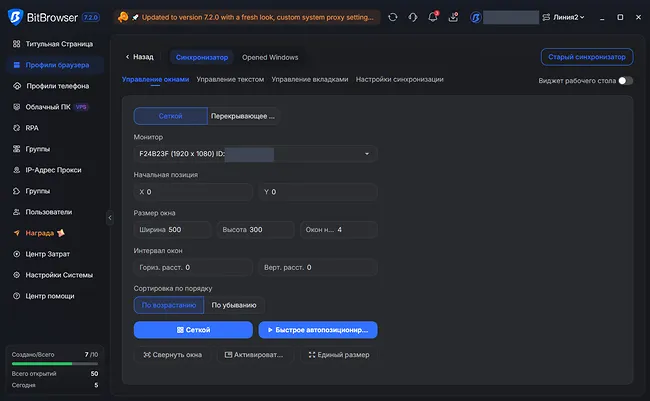
Task: Open Титульная Страница in sidebar
Action: click(53, 44)
